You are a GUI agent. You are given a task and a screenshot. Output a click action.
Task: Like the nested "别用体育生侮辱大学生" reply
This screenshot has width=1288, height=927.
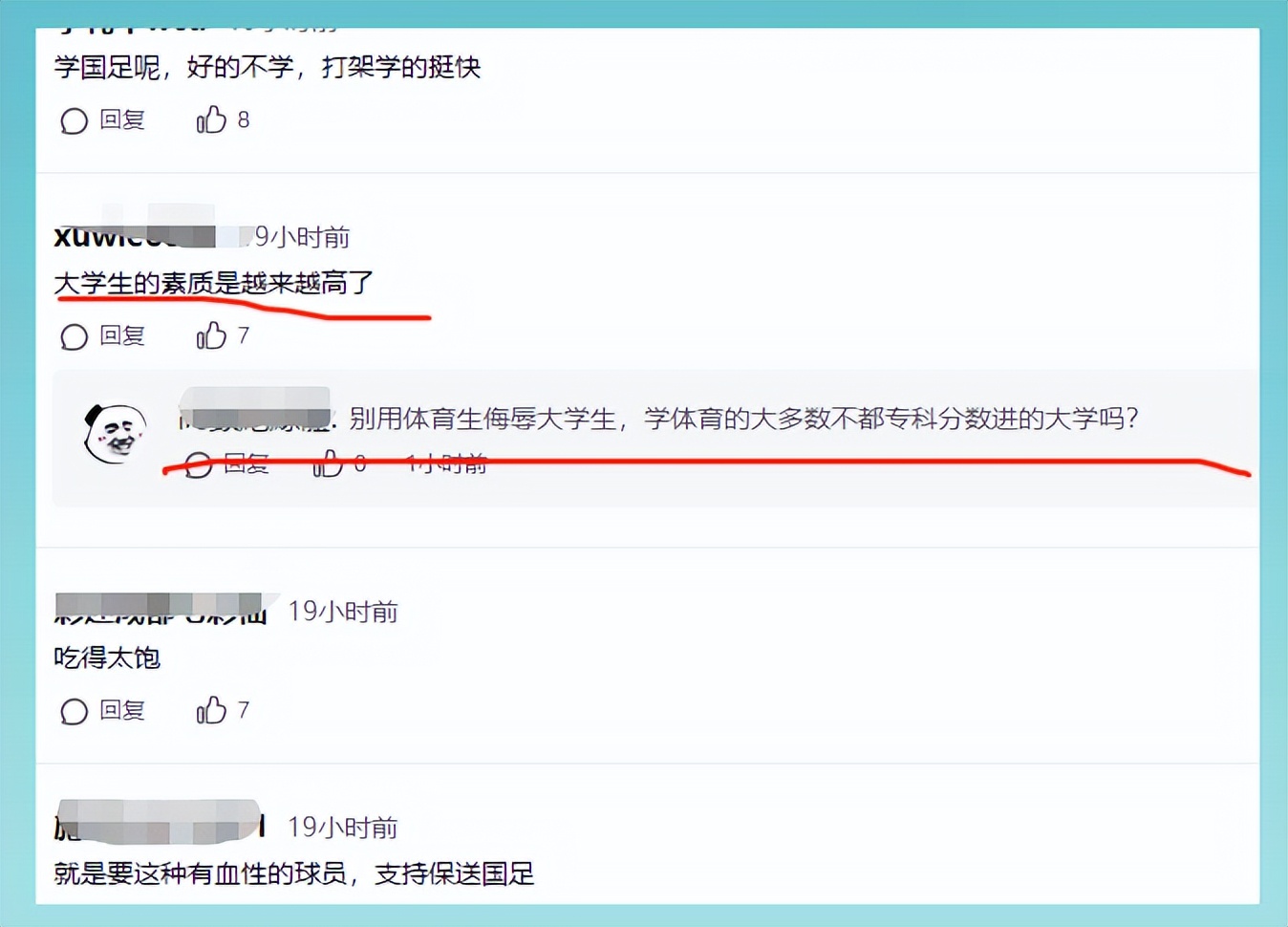click(328, 463)
